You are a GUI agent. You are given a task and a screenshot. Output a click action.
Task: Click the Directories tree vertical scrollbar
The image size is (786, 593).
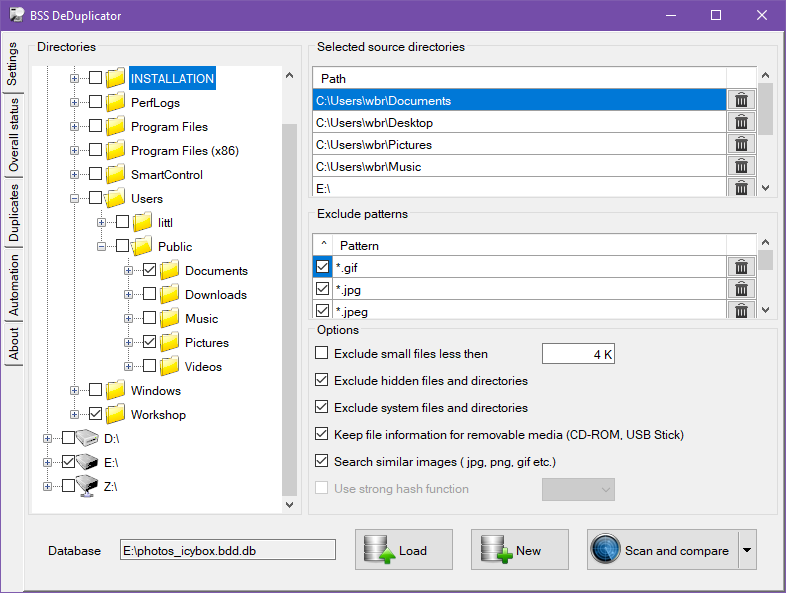point(290,300)
